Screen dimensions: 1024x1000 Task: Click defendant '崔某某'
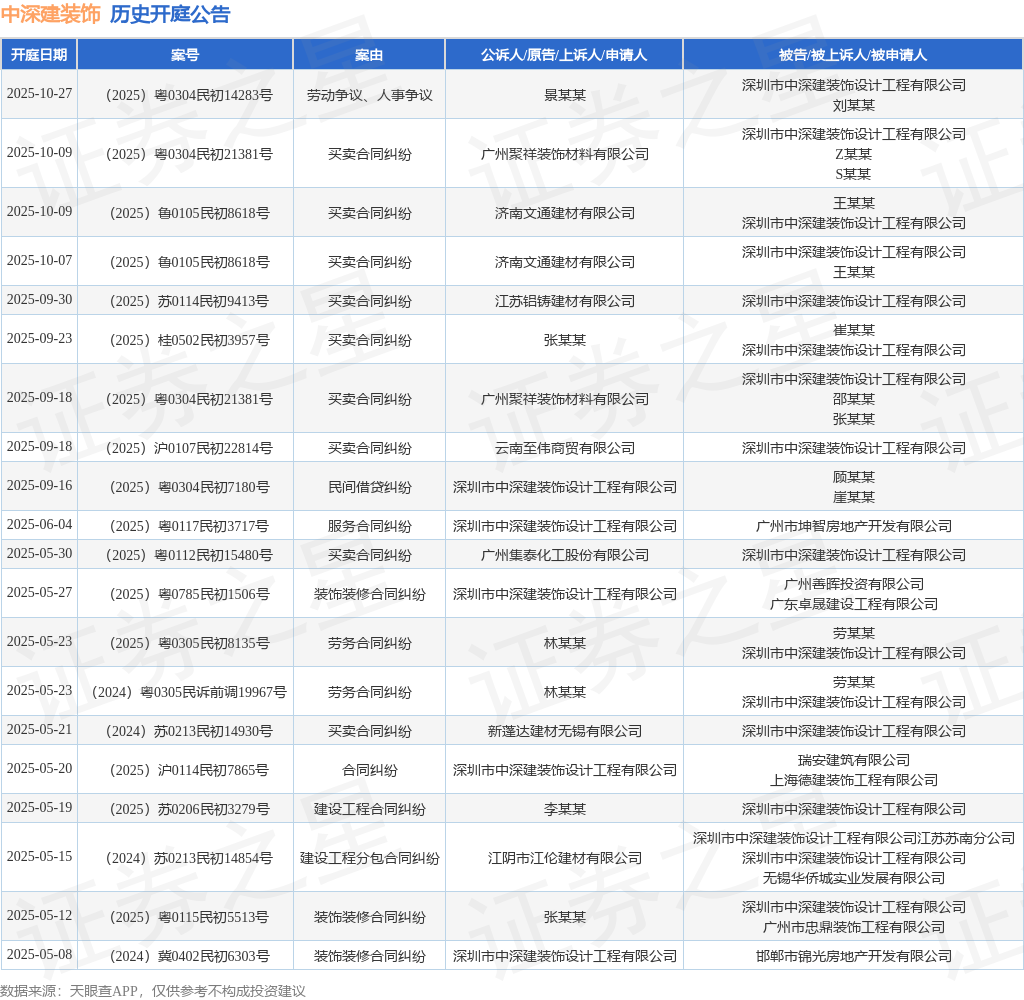coord(854,331)
